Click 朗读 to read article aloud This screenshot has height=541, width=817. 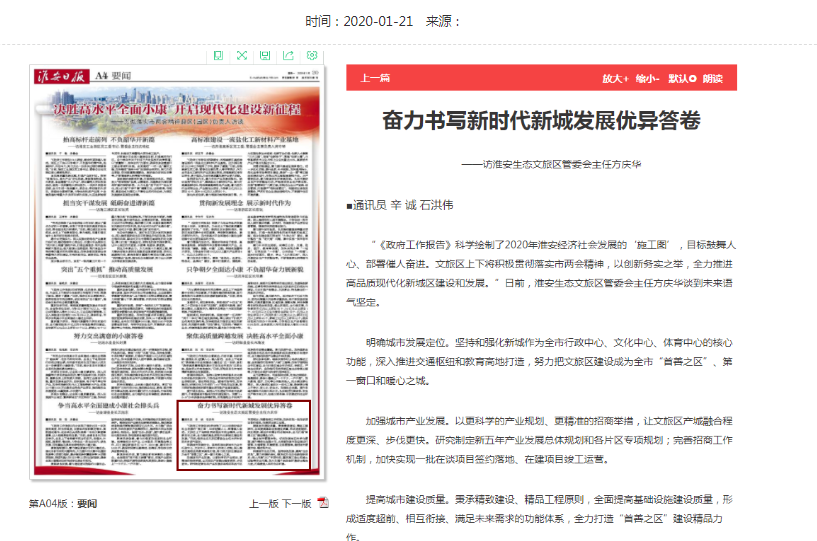tap(712, 78)
